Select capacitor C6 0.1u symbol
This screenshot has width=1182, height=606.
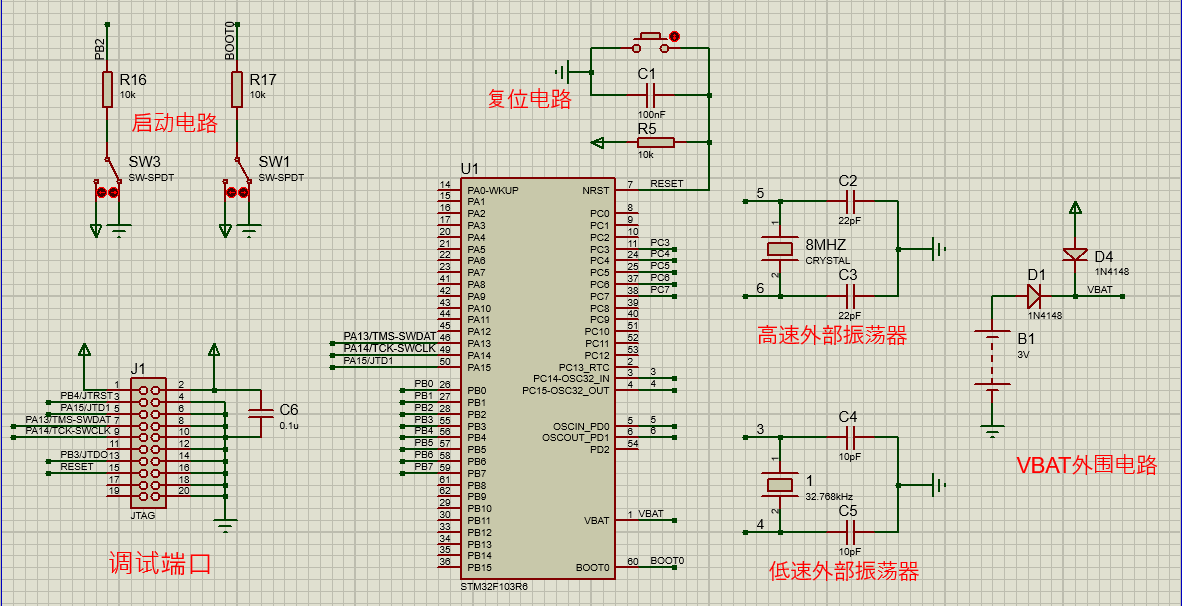260,412
